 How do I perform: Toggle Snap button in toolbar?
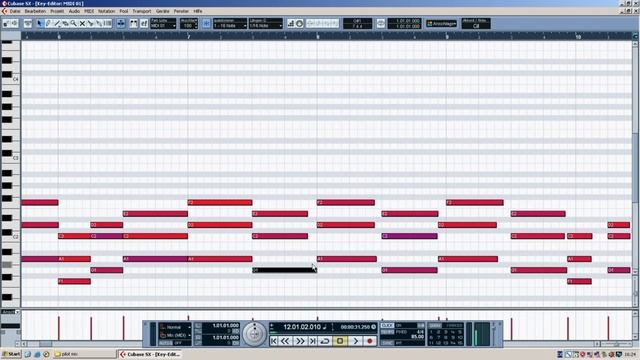207,24
